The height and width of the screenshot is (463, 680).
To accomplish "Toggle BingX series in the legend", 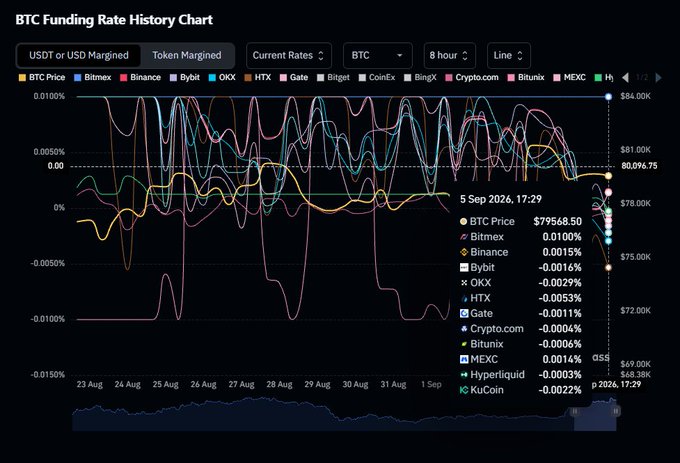I will coord(420,78).
